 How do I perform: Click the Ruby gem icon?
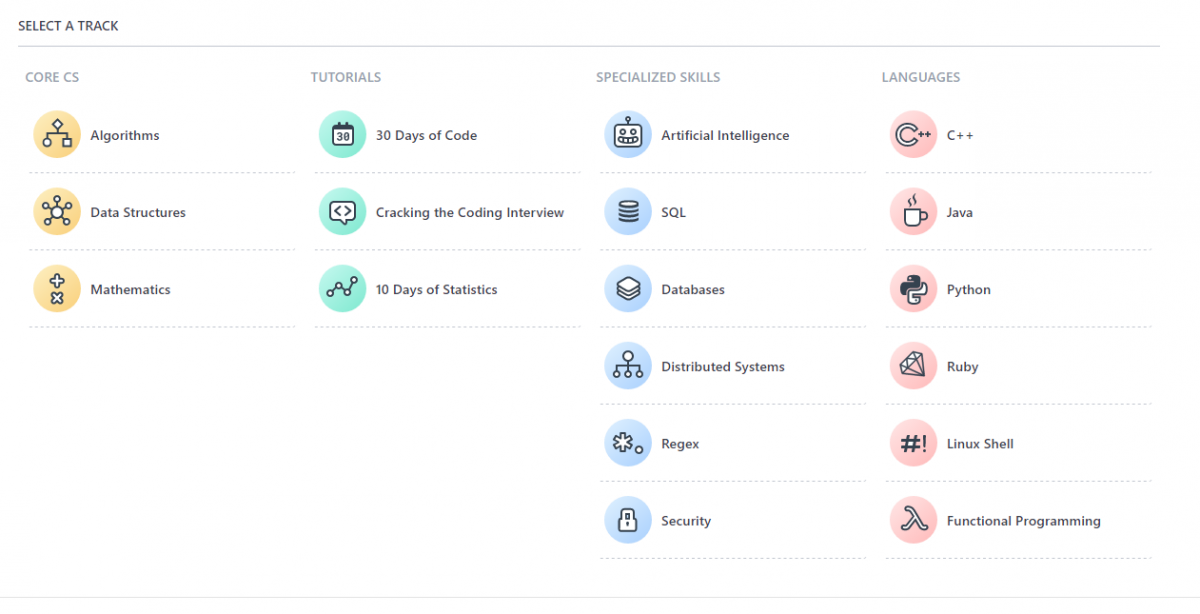[914, 366]
